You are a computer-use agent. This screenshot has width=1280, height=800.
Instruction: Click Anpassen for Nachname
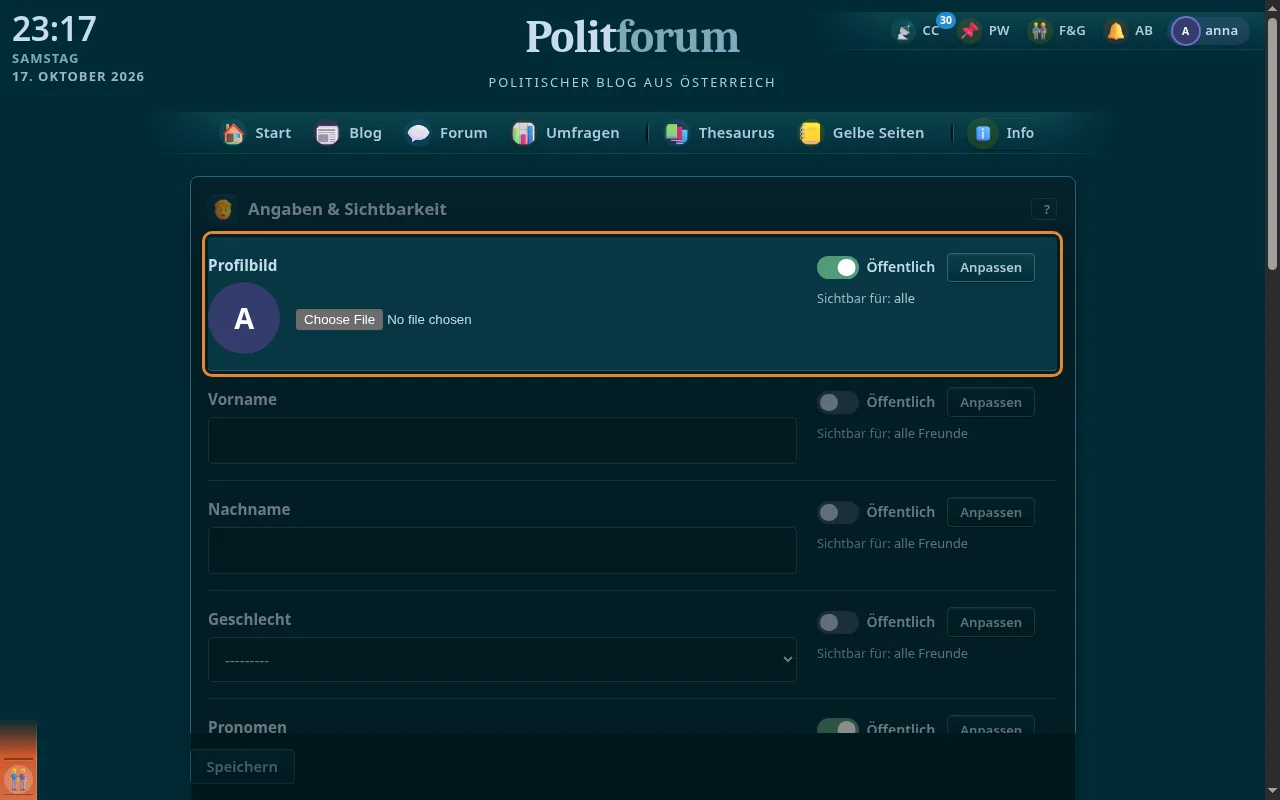[991, 512]
